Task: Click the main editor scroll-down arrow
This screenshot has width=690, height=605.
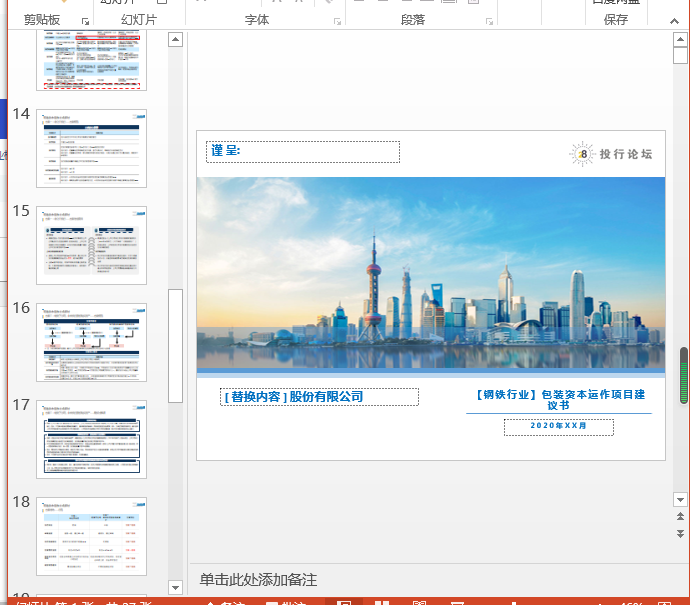Action: 680,499
